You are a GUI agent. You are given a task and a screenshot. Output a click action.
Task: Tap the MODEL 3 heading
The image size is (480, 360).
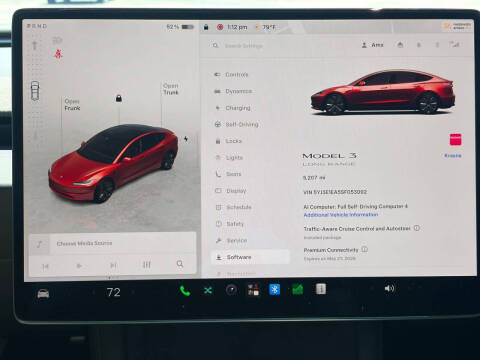point(329,156)
